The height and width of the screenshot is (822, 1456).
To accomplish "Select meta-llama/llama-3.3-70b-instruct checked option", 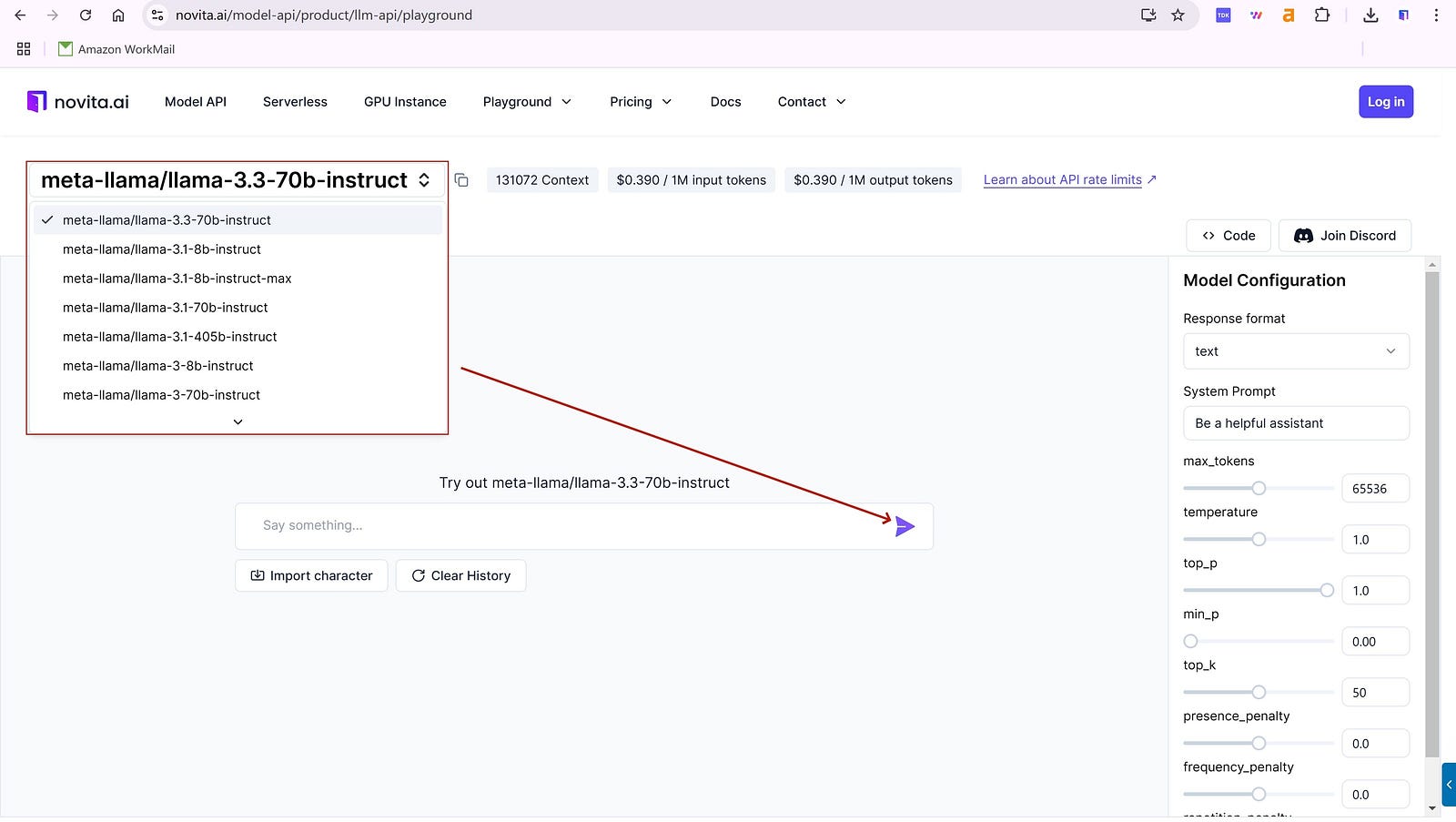I will 238,220.
